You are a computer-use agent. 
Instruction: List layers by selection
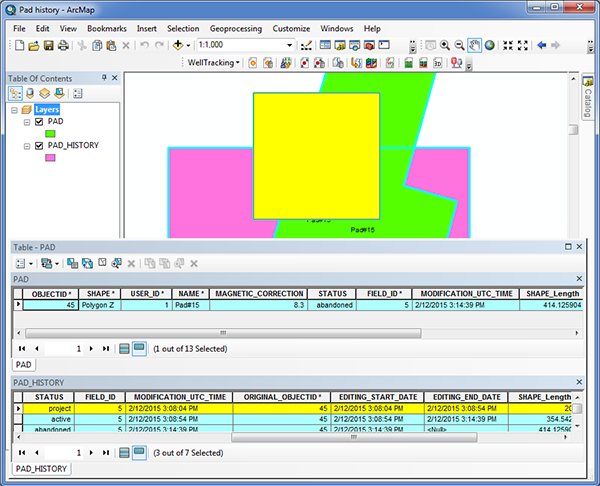(x=59, y=93)
